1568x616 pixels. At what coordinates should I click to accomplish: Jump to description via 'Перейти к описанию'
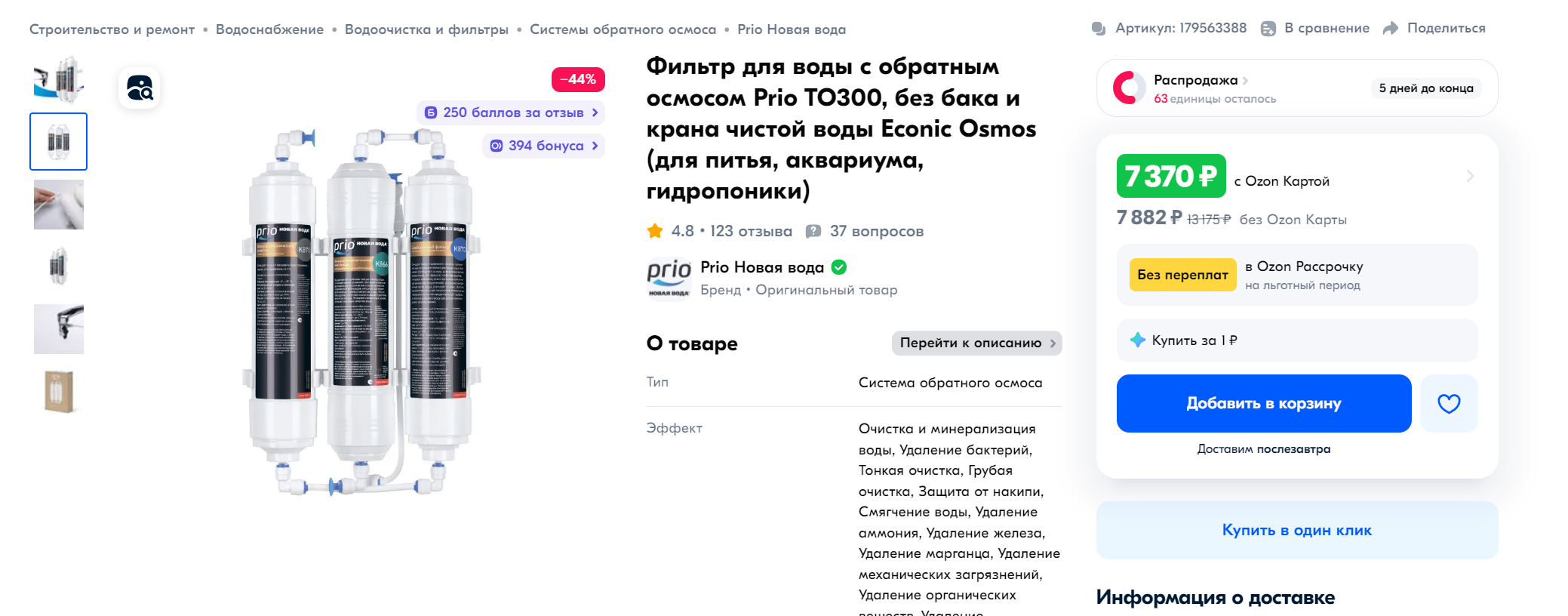pyautogui.click(x=976, y=343)
